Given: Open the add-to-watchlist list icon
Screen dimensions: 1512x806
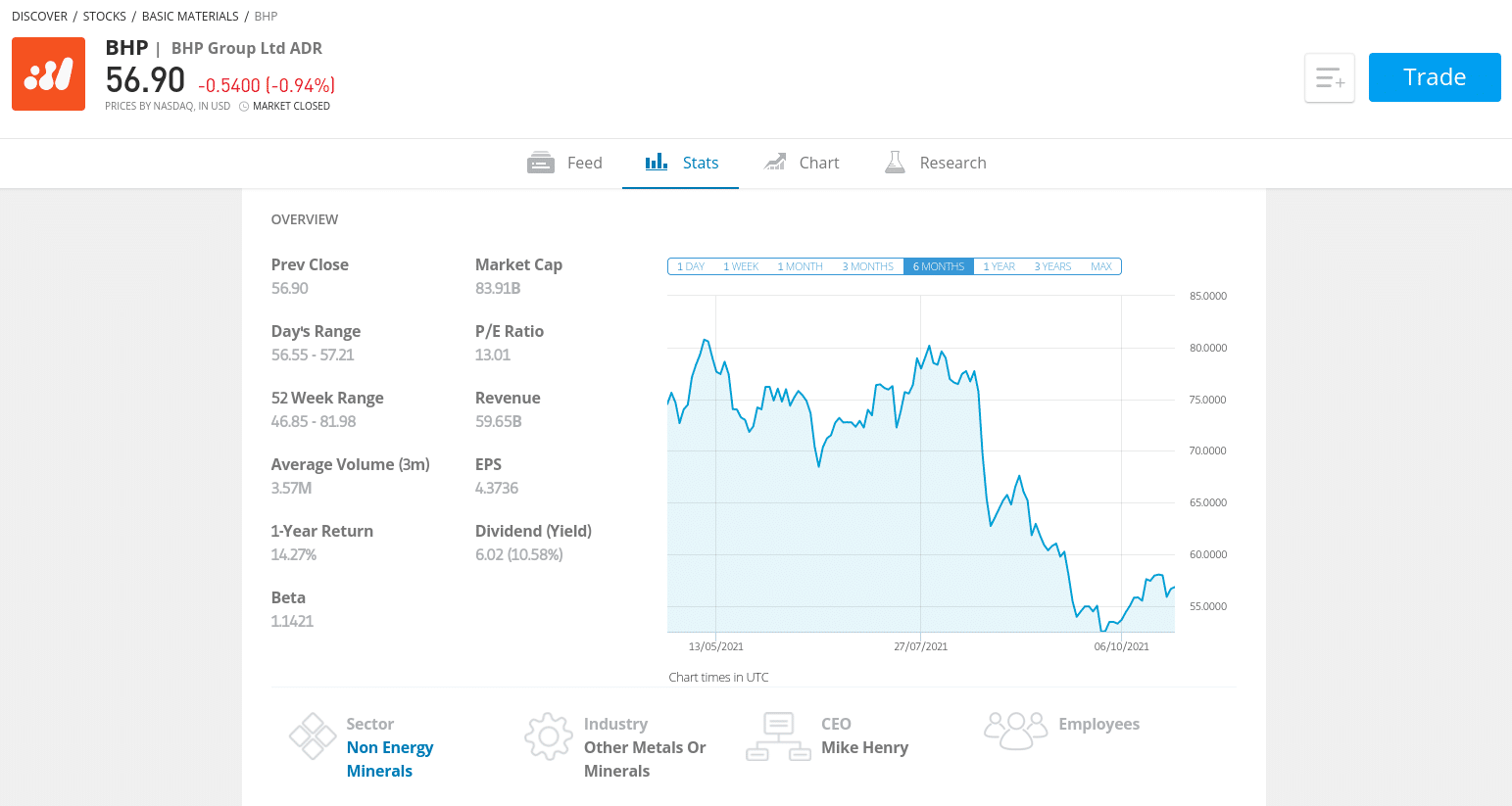Looking at the screenshot, I should pyautogui.click(x=1330, y=77).
